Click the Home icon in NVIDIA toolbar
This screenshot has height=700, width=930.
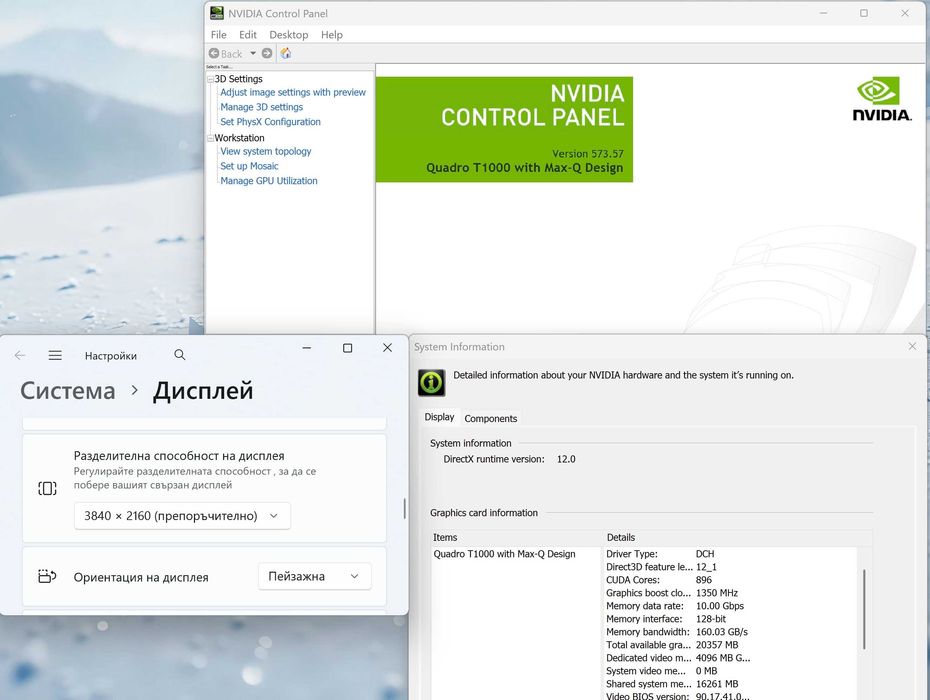(x=286, y=53)
